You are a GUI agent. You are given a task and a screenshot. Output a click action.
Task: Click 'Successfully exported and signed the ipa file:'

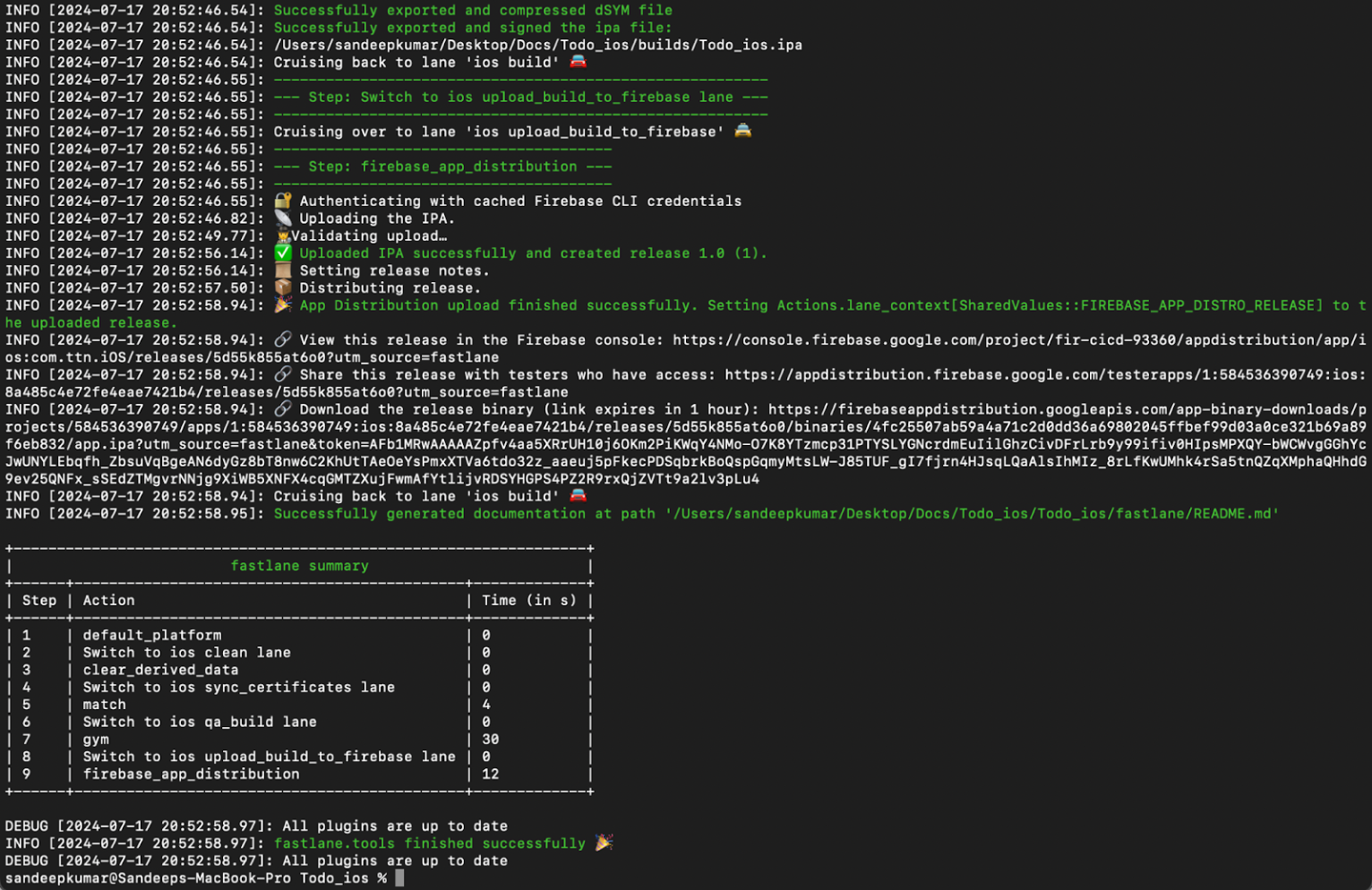pyautogui.click(x=474, y=28)
